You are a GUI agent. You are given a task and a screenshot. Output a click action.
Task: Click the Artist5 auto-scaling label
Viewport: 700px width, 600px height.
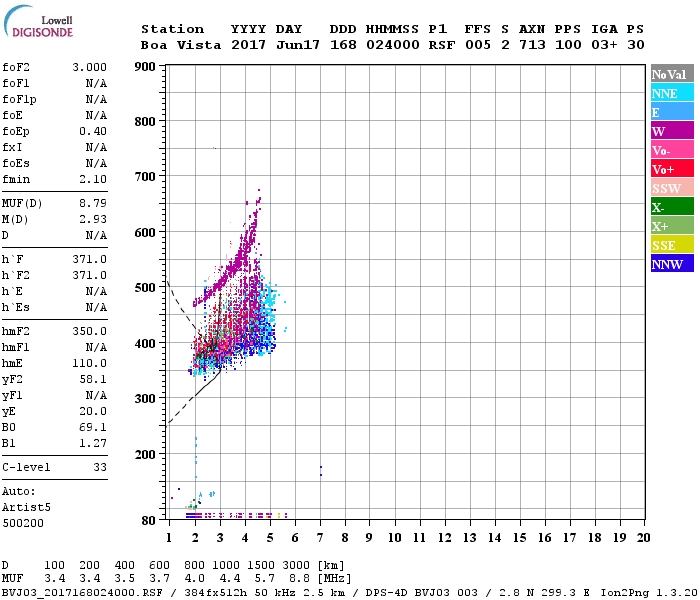coord(26,508)
